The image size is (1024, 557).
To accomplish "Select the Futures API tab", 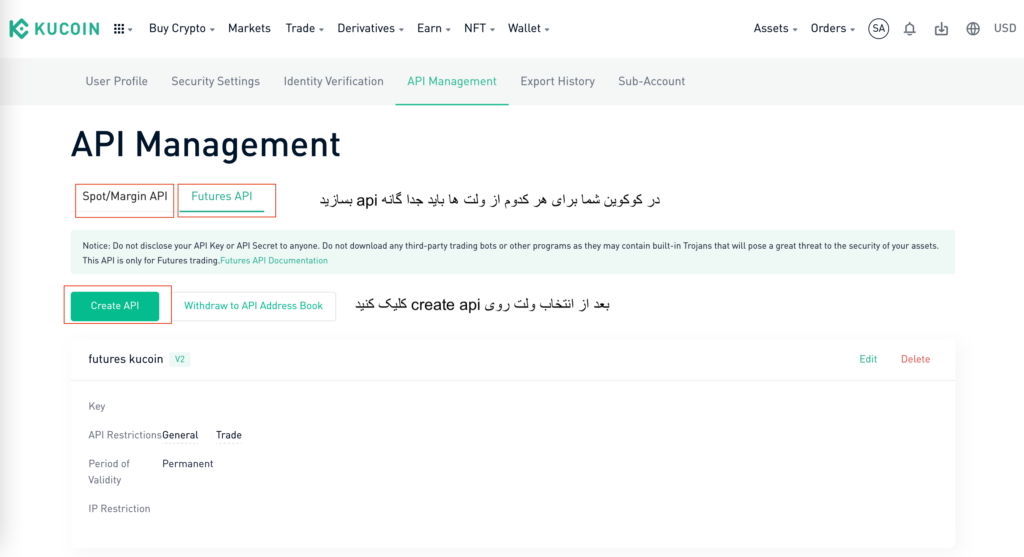I will (x=221, y=197).
